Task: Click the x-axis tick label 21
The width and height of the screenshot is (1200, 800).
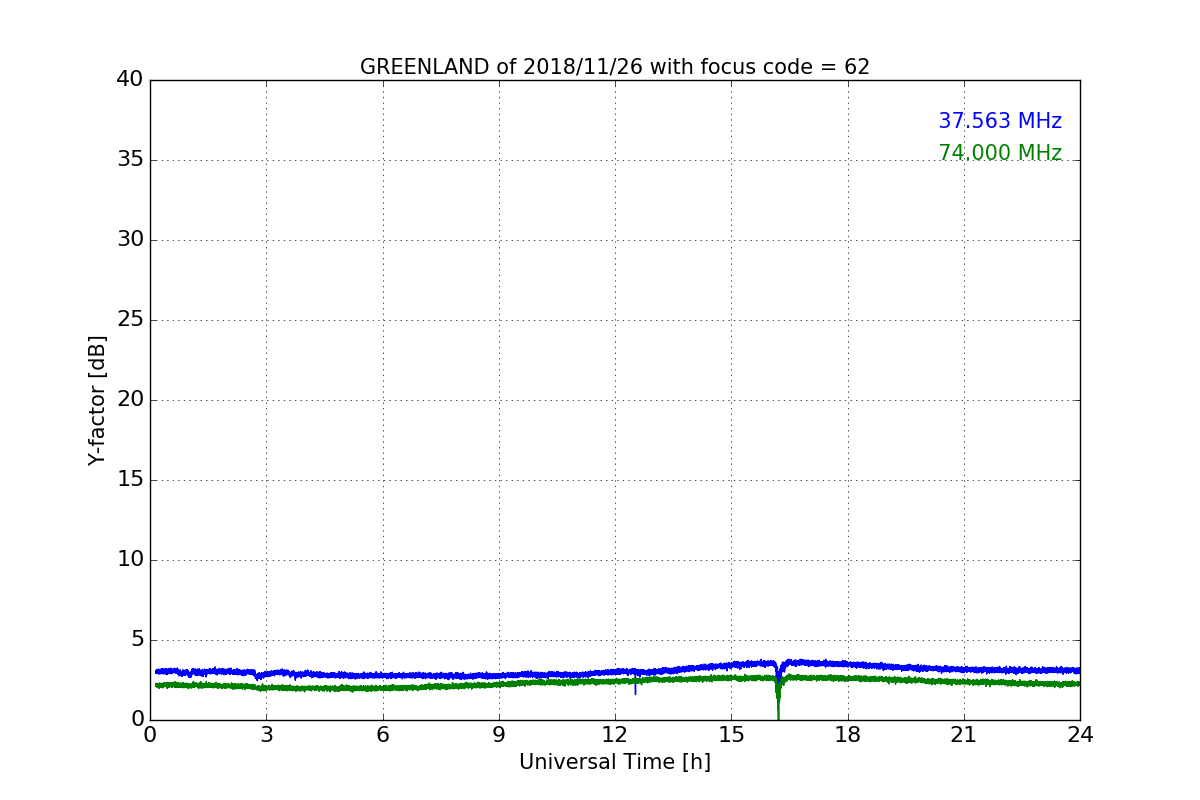Action: [964, 735]
